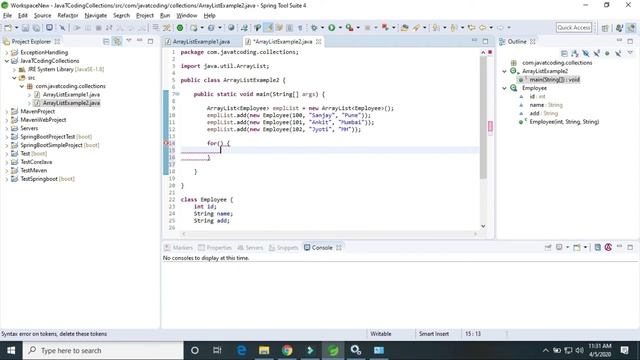640x360 pixels.
Task: Collapse the JavaTCodingCollections project
Action: click(x=7, y=61)
